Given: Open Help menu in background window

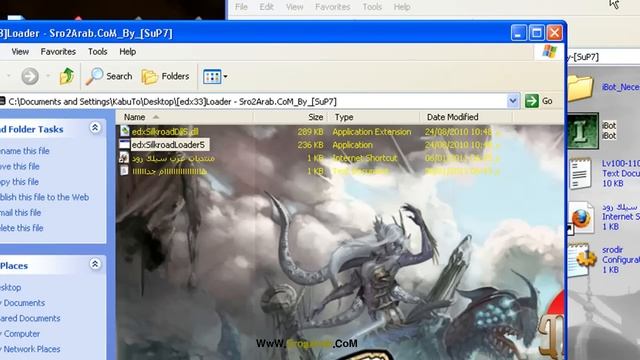Looking at the screenshot, I should [x=402, y=7].
